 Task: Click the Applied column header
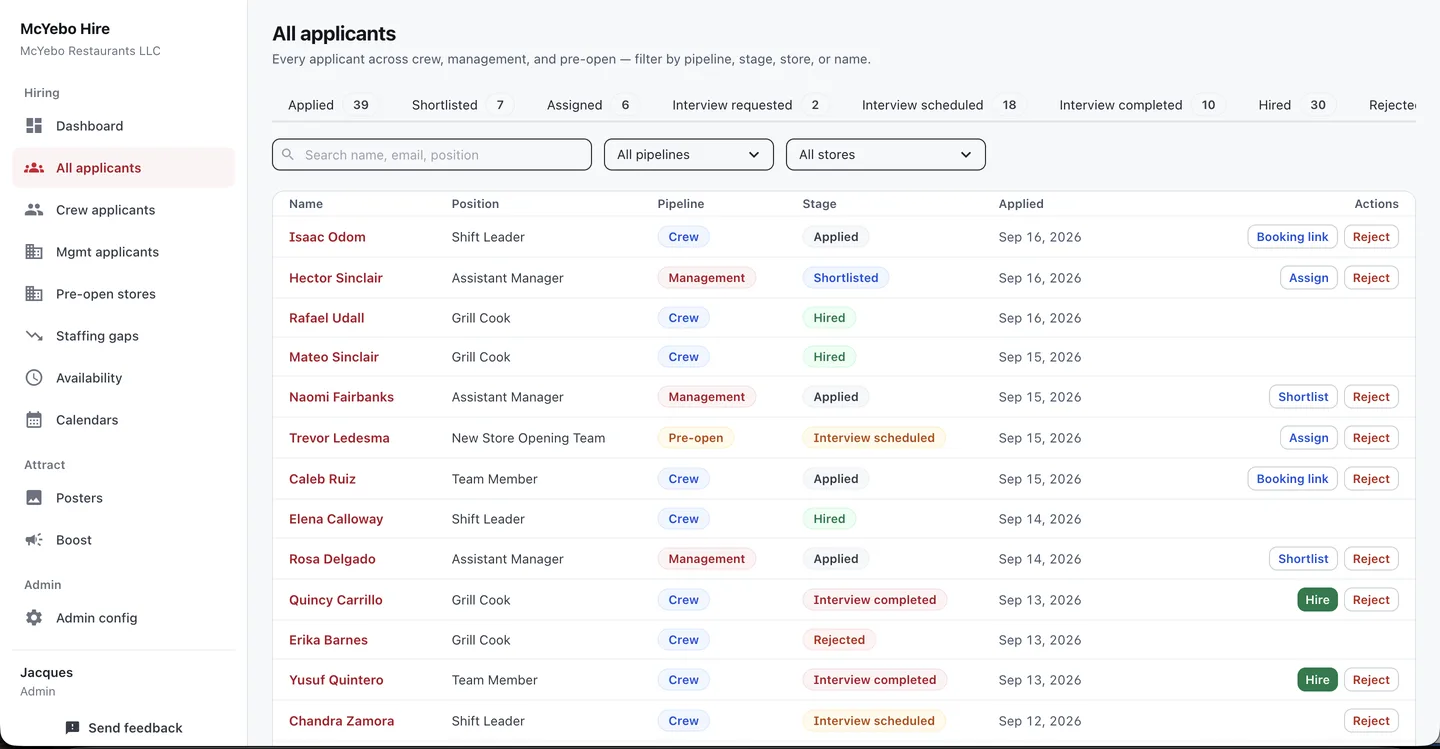pyautogui.click(x=1021, y=204)
